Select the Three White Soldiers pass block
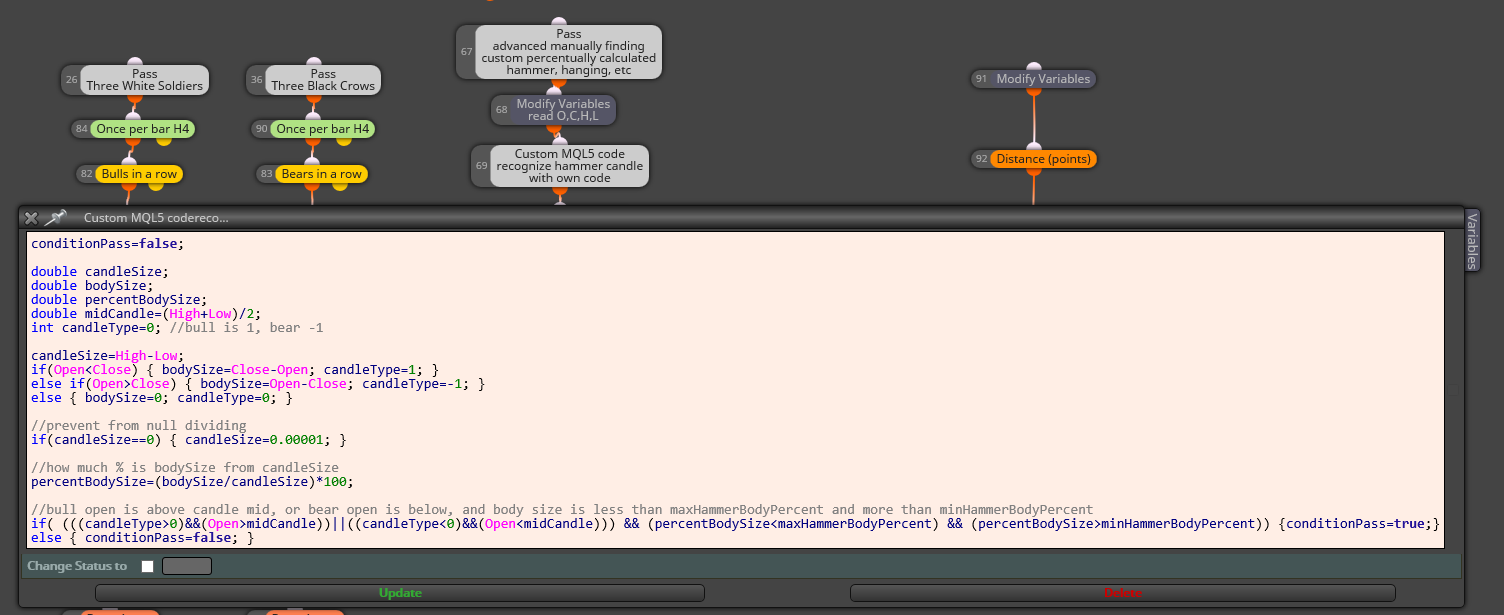This screenshot has width=1504, height=615. [134, 80]
